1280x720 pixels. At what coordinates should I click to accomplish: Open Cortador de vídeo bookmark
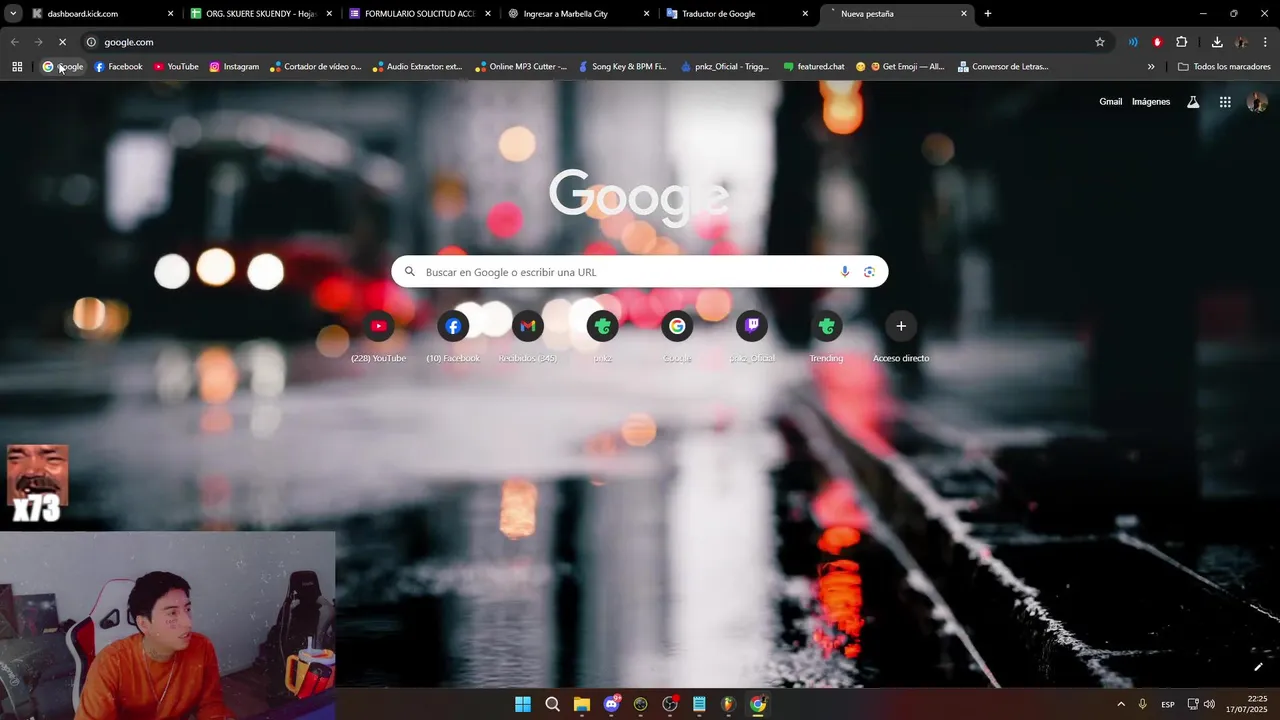click(x=316, y=67)
